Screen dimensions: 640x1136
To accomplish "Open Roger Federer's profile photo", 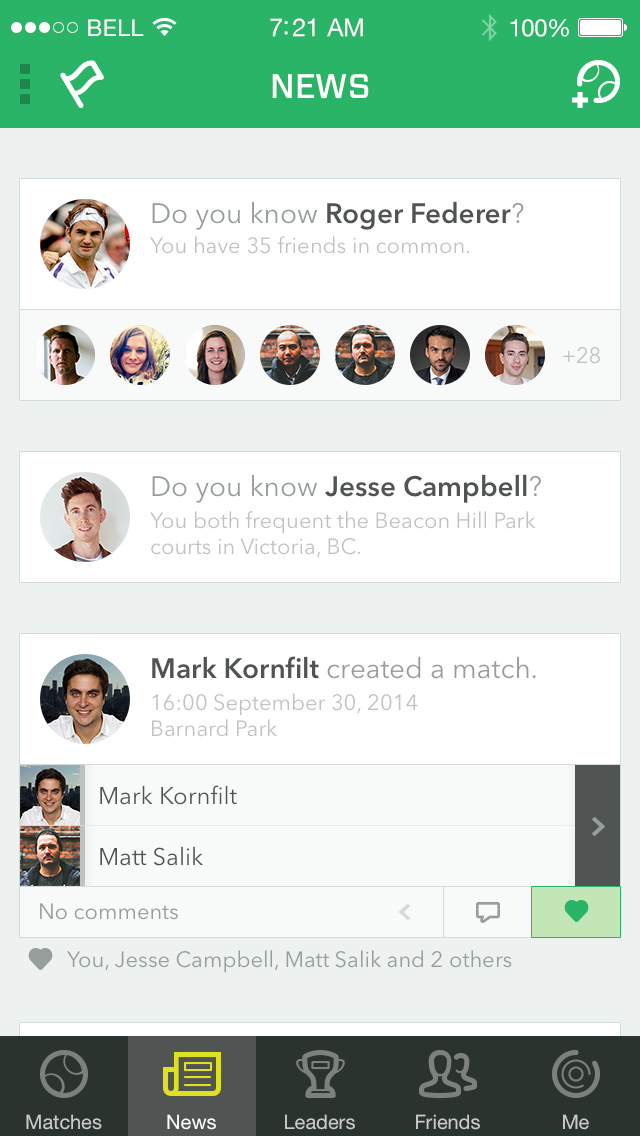I will tap(85, 244).
